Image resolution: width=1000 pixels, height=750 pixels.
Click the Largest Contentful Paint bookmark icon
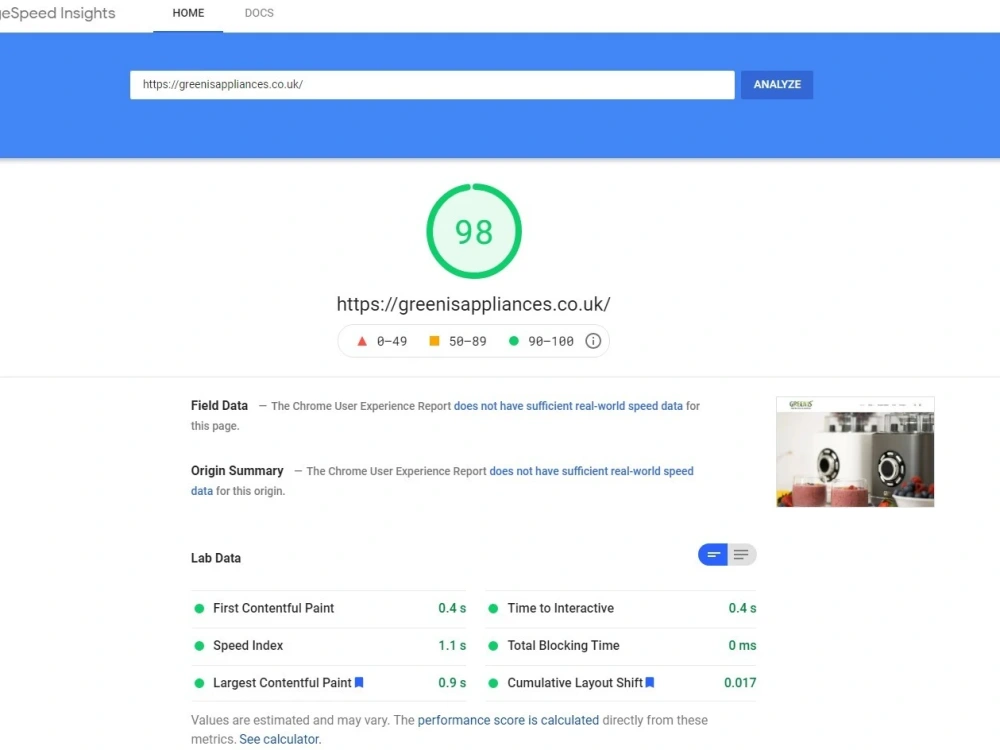(359, 682)
